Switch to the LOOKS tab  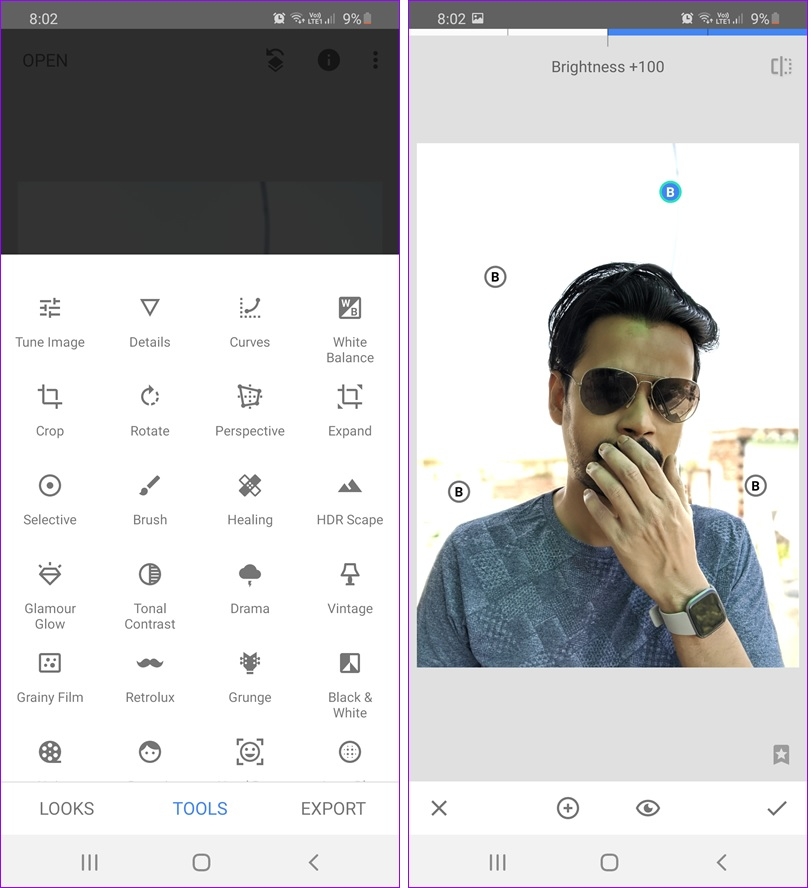[67, 808]
